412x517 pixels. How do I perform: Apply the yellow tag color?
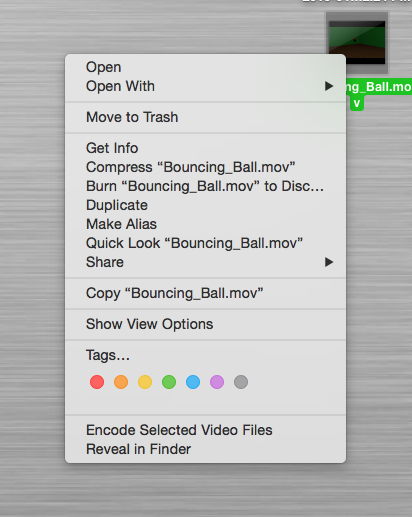coord(145,382)
